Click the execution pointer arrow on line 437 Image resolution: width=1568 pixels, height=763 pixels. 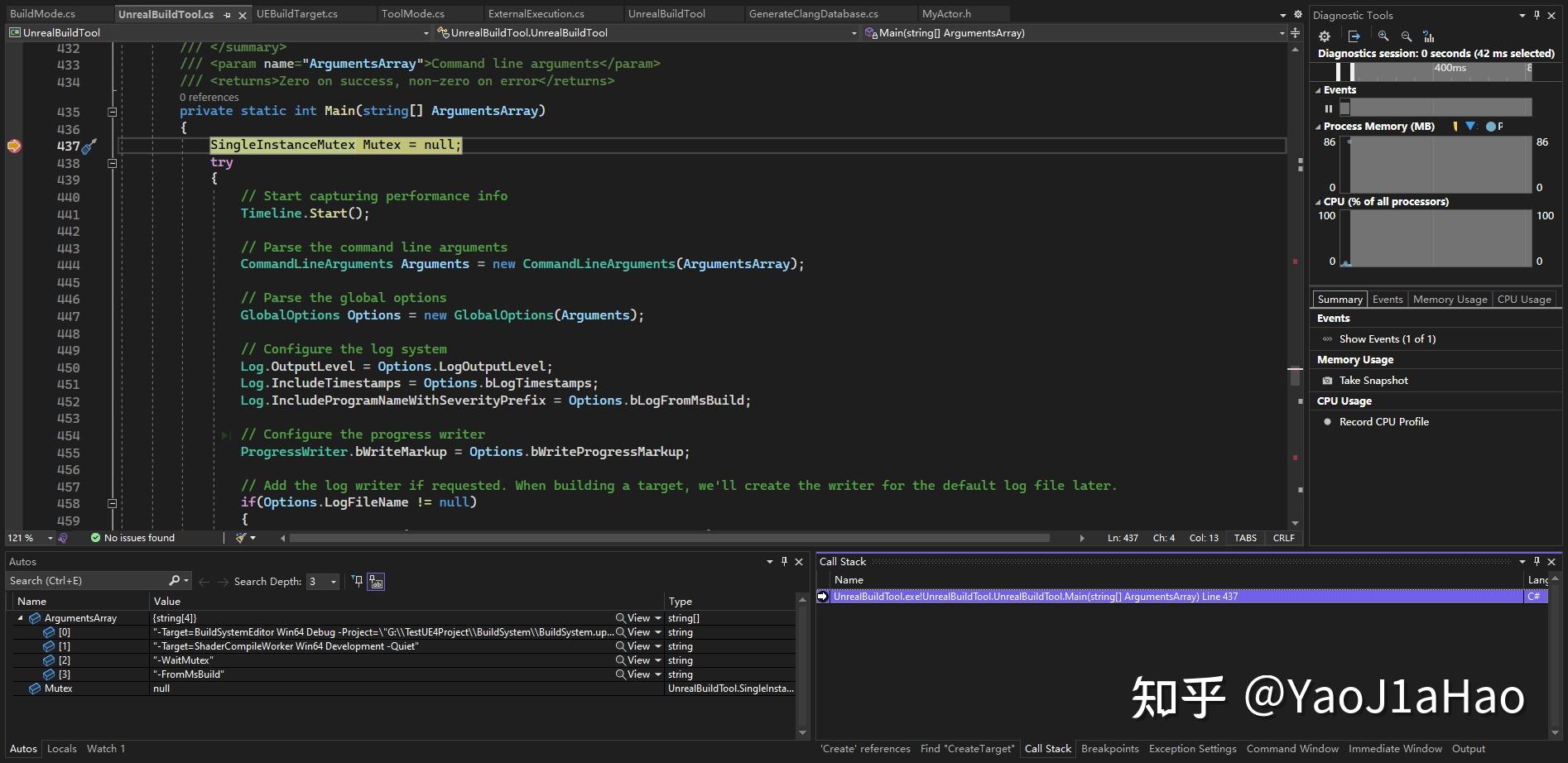pos(14,146)
